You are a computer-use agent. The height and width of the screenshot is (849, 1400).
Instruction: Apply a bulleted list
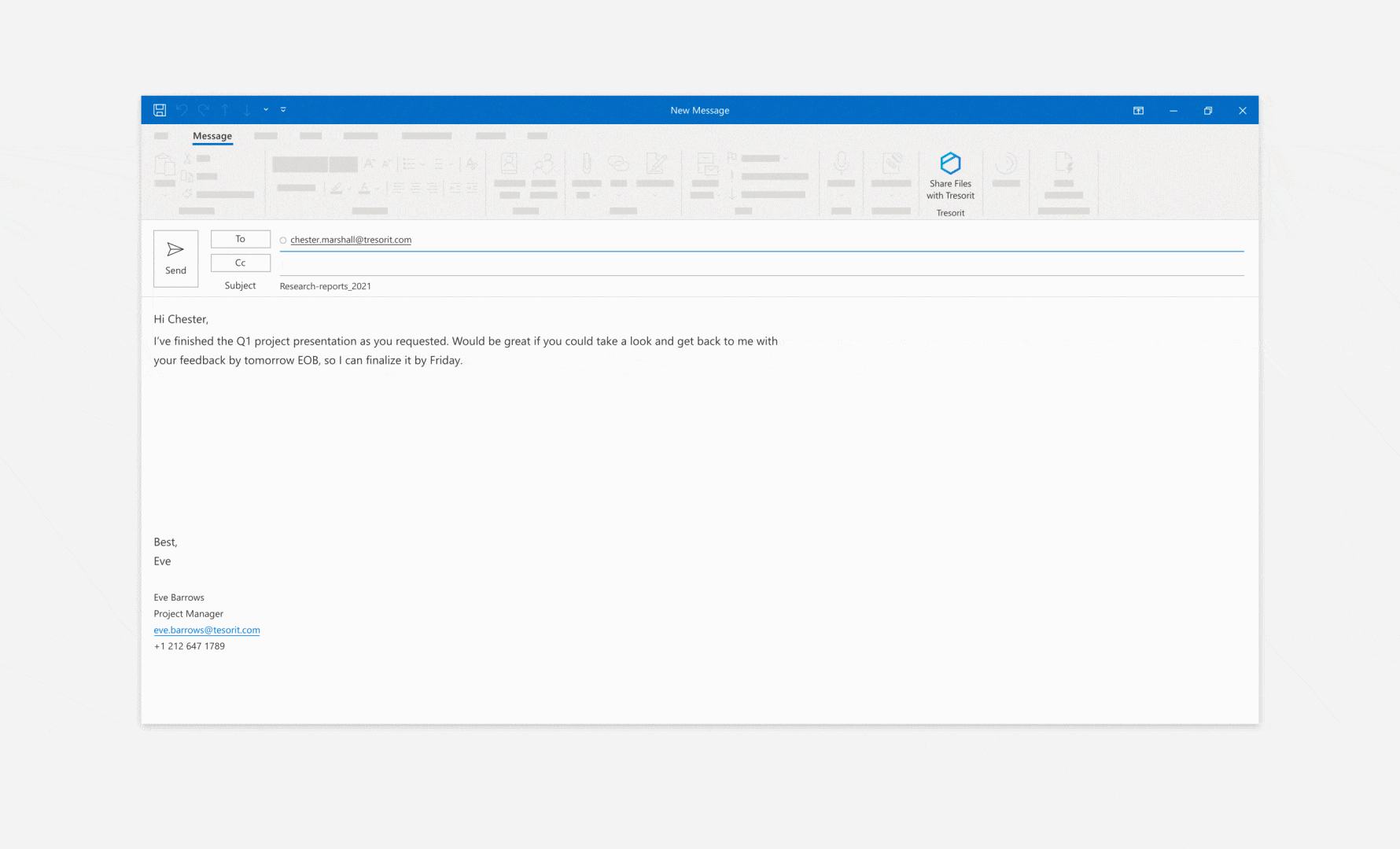408,164
